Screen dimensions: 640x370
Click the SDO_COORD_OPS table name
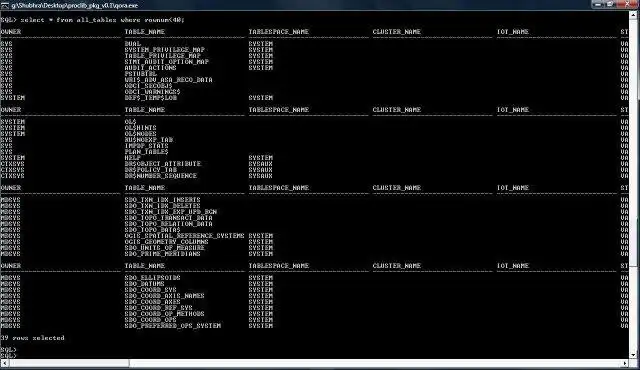click(151, 320)
